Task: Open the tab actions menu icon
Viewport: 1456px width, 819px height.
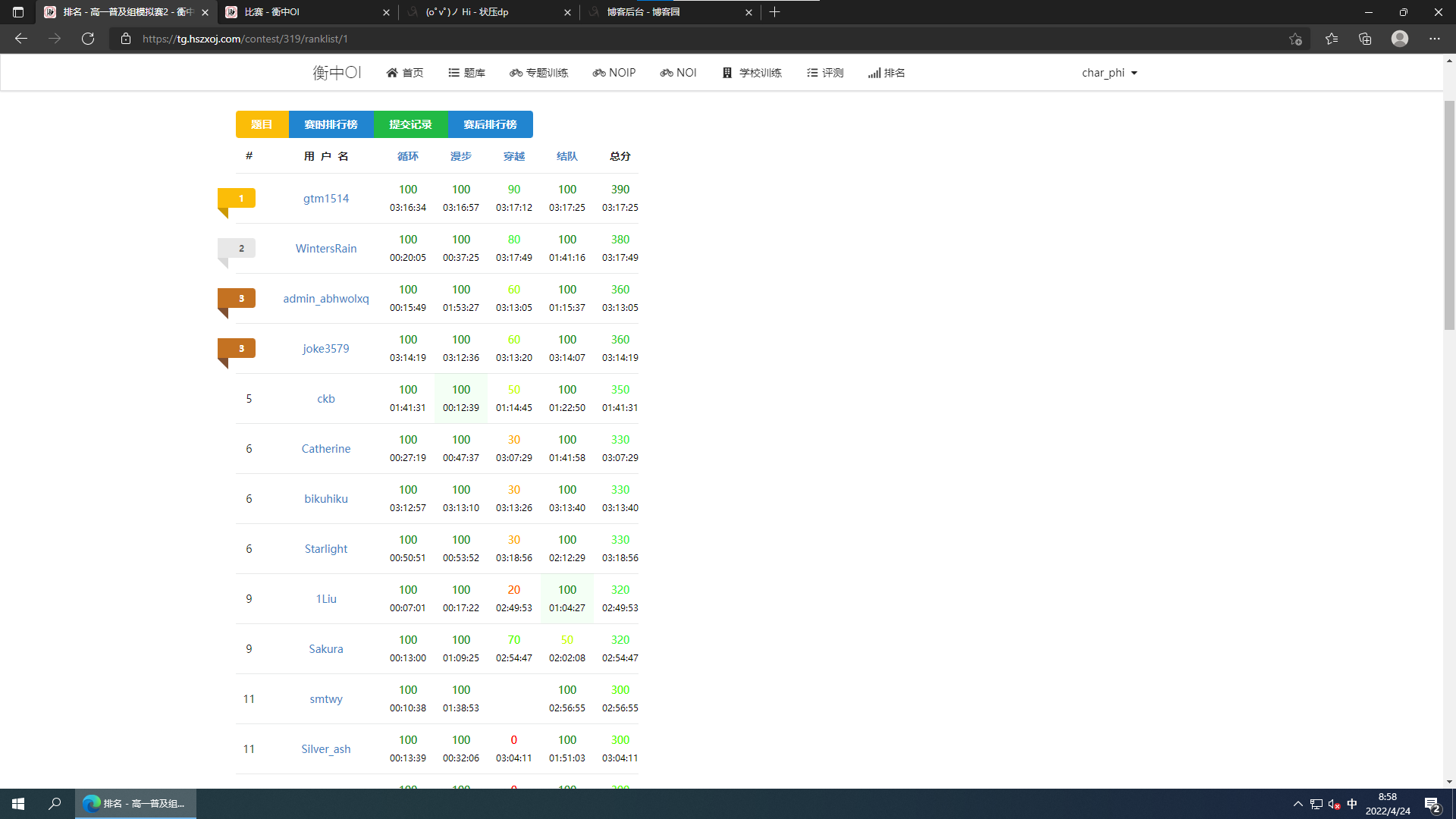Action: (18, 12)
